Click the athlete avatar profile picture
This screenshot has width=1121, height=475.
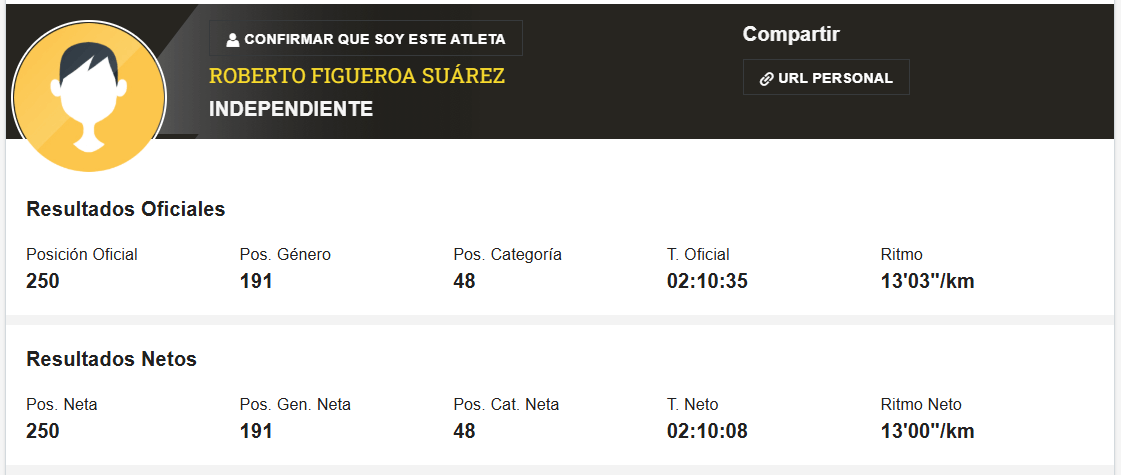[89, 97]
